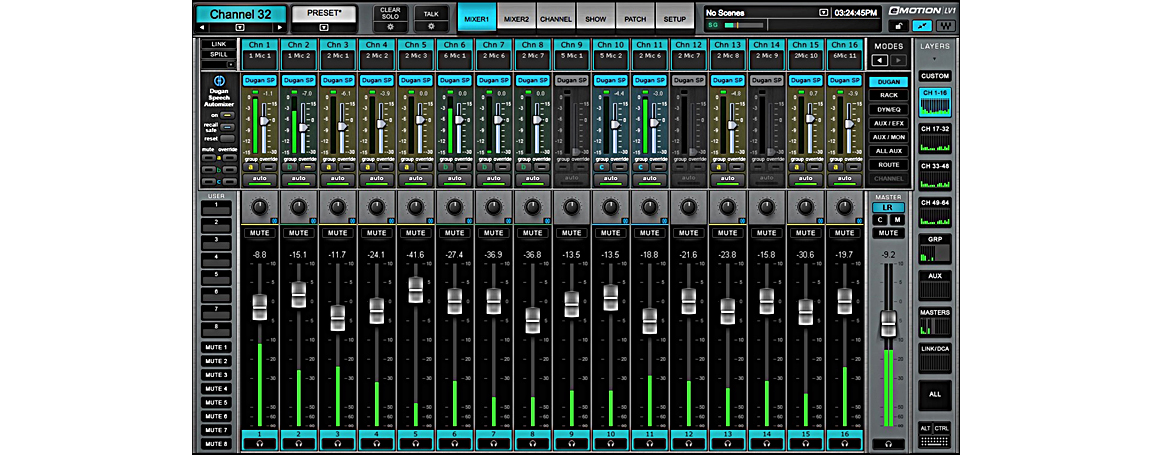
Task: Open the No Scenes dropdown
Action: pos(824,12)
